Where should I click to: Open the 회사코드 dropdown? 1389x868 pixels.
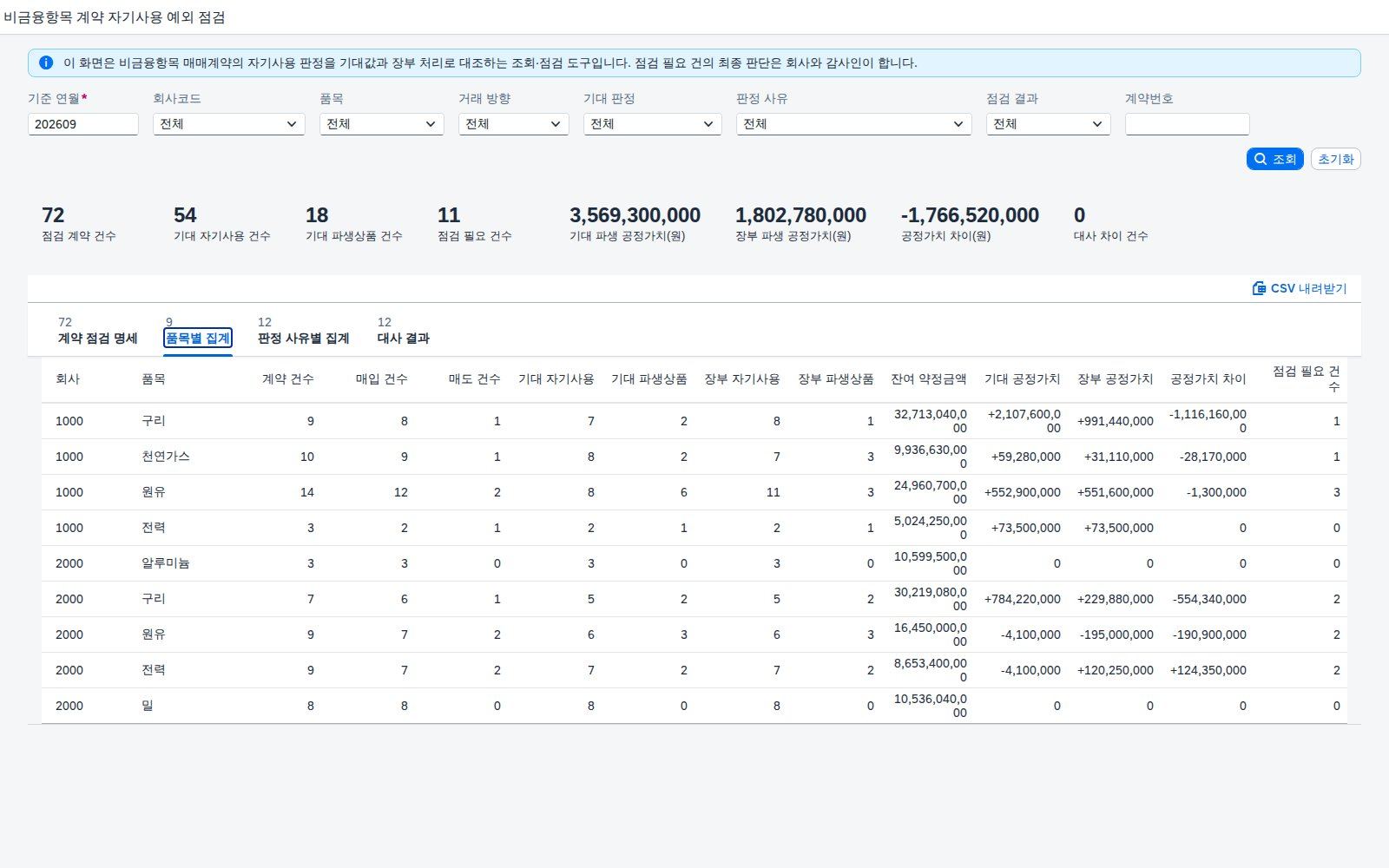pos(229,124)
